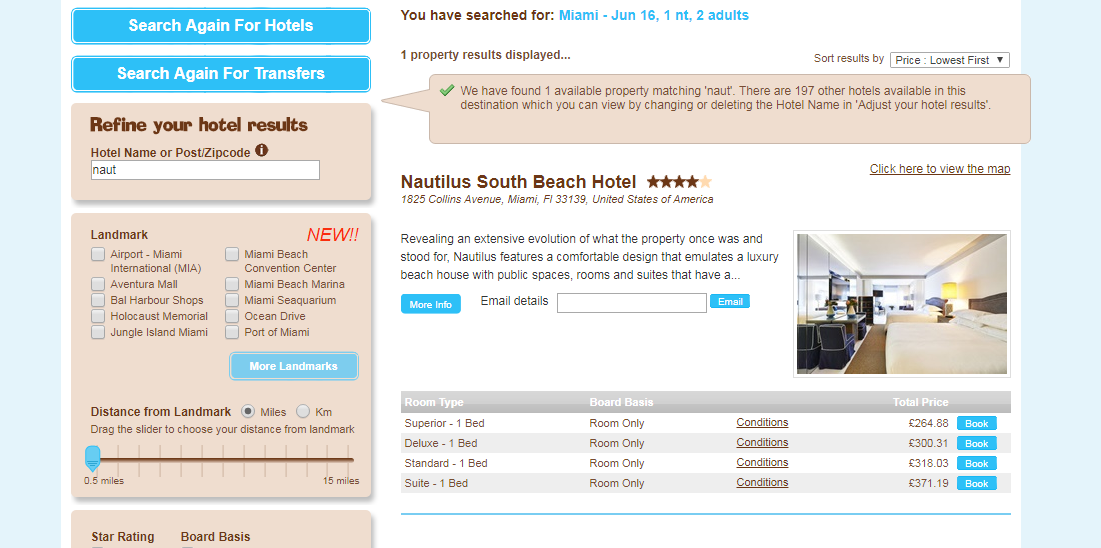Viewport: 1101px width, 548px height.
Task: Open the map view link
Action: (x=939, y=169)
